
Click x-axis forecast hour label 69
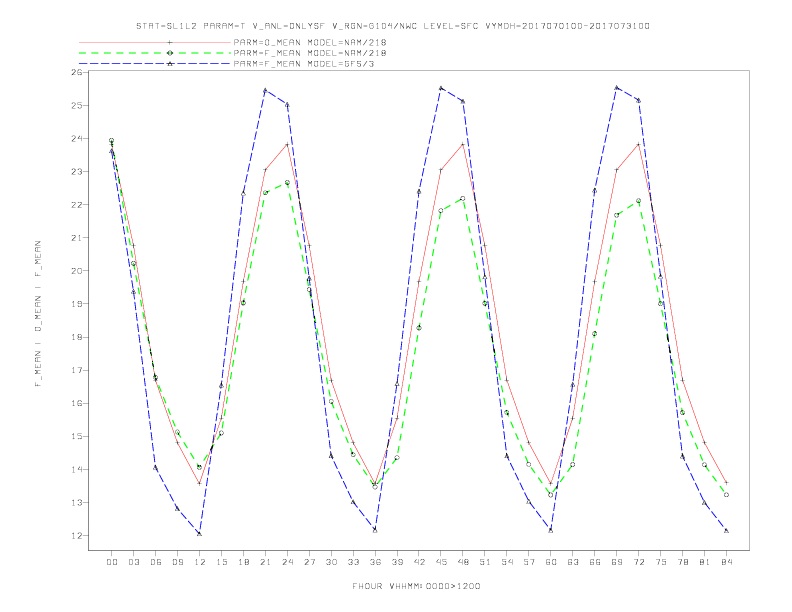[617, 562]
